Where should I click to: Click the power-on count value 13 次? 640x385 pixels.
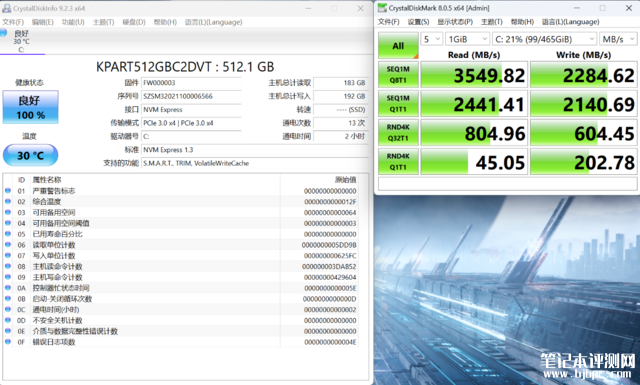(x=340, y=123)
